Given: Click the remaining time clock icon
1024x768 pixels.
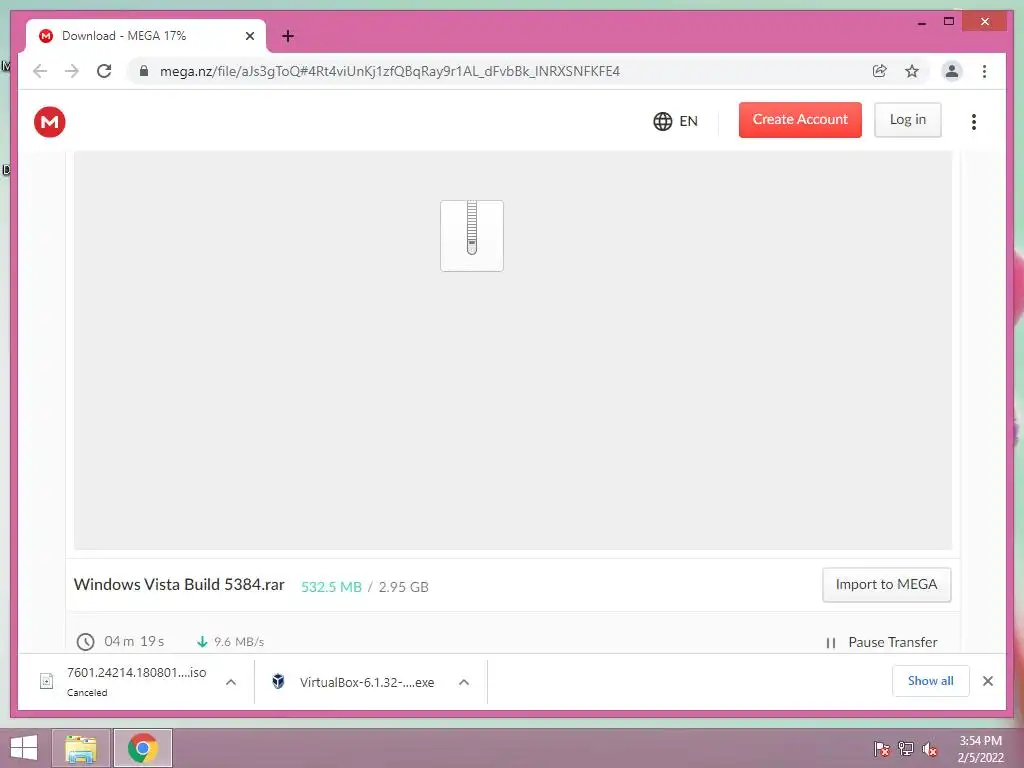Looking at the screenshot, I should (86, 642).
